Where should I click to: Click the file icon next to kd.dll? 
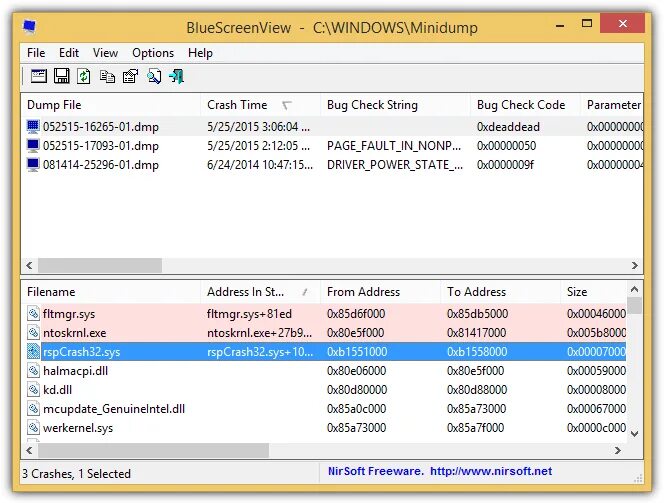point(33,390)
